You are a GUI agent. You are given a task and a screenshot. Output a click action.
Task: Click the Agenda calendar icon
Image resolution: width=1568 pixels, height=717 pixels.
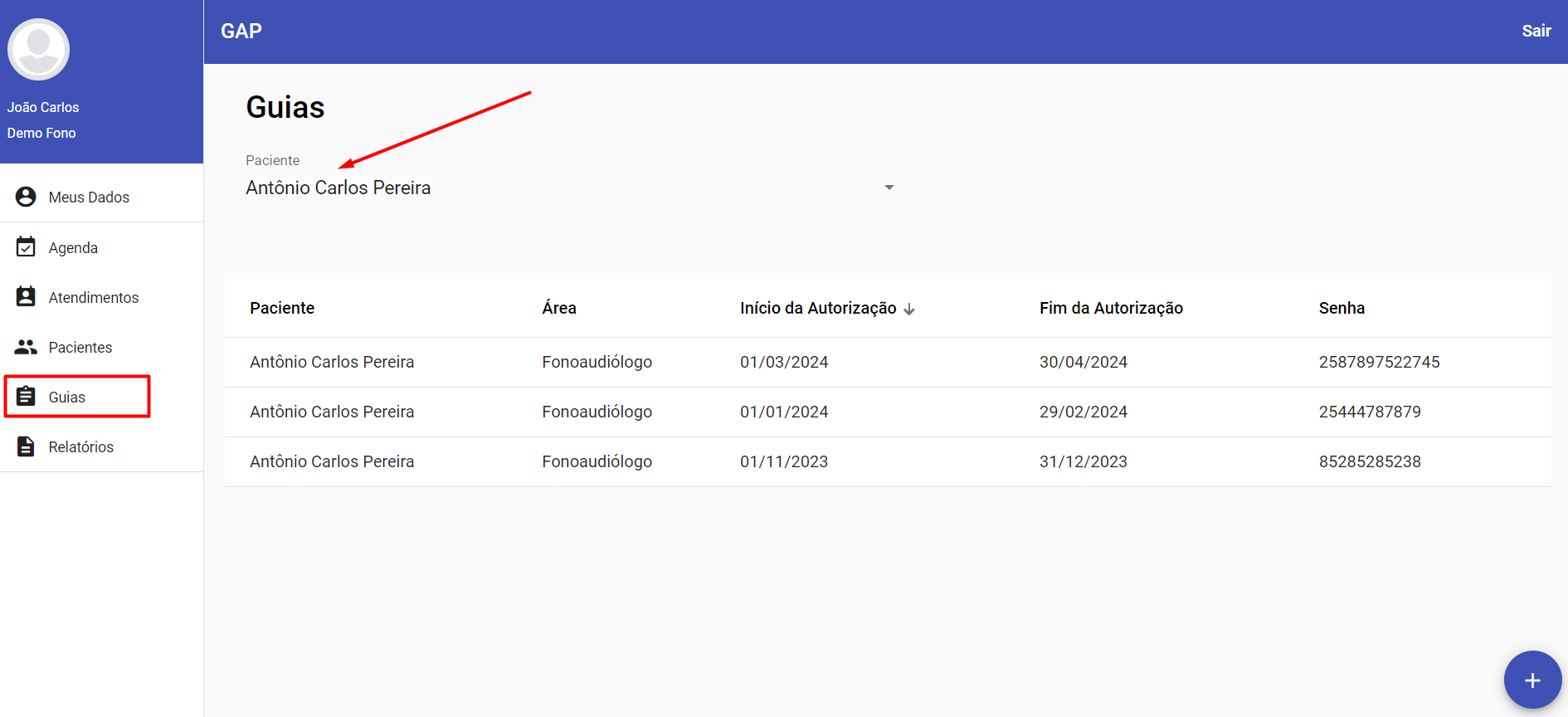(26, 247)
